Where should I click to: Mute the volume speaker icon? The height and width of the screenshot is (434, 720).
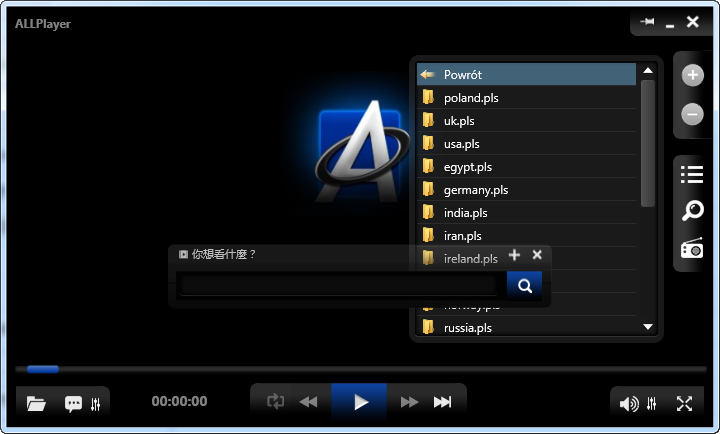(628, 404)
